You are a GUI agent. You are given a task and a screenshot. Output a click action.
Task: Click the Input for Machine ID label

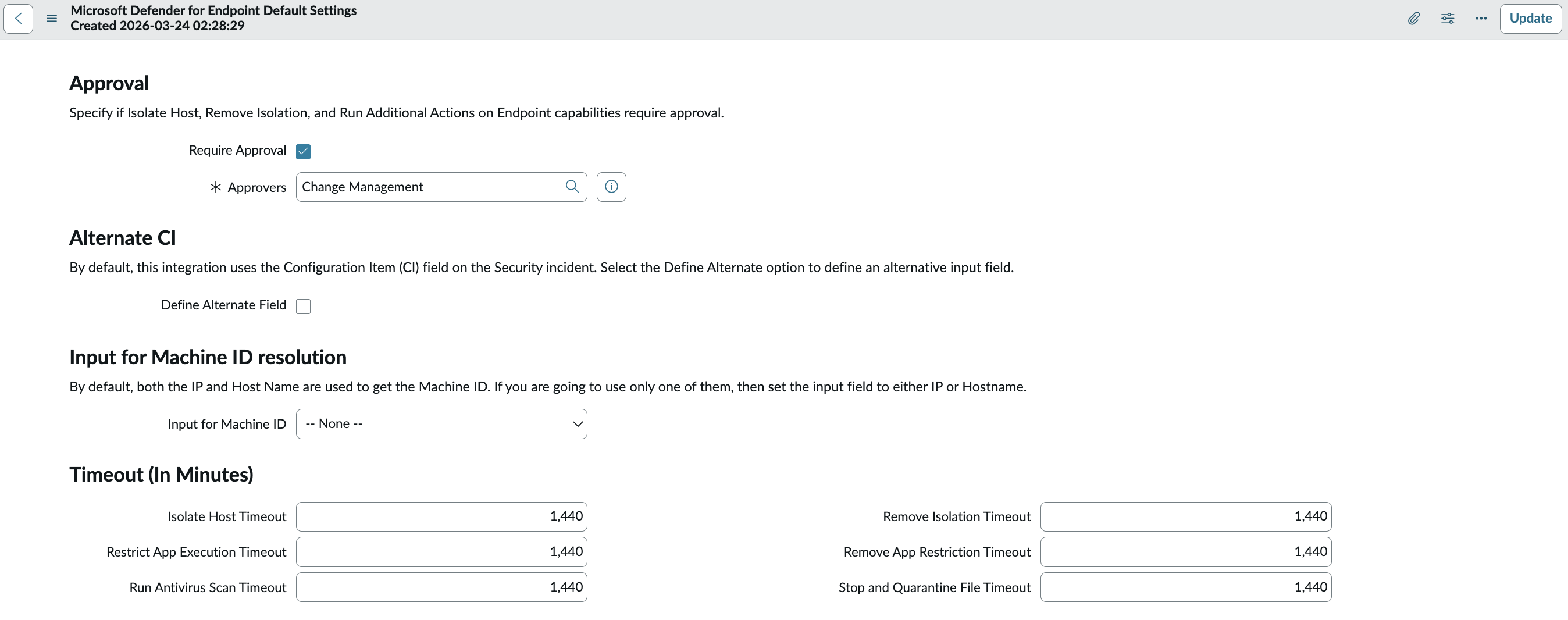[x=227, y=424]
